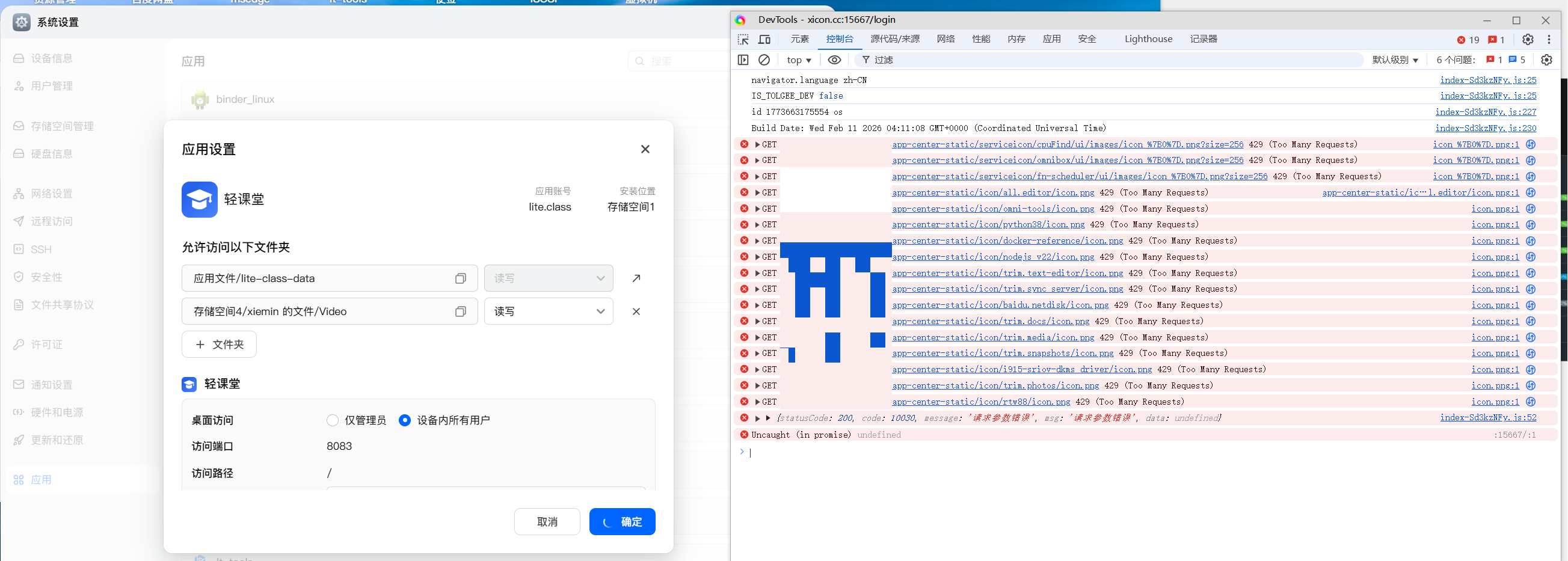Copy path icon for 应用文件/lite-class-data
1568x561 pixels.
461,278
